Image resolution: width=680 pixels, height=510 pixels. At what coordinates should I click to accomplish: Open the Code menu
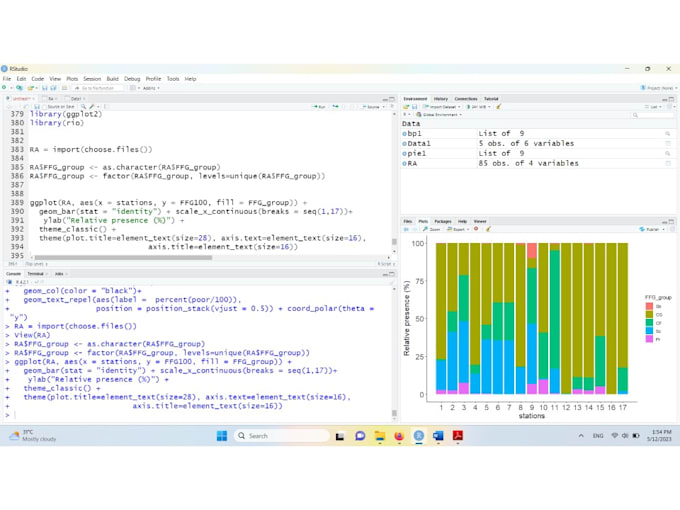(38, 79)
